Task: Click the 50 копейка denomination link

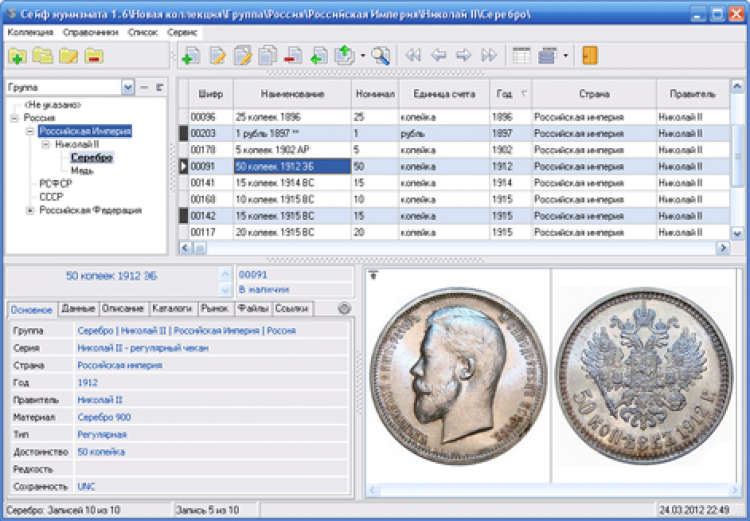Action: coord(101,452)
